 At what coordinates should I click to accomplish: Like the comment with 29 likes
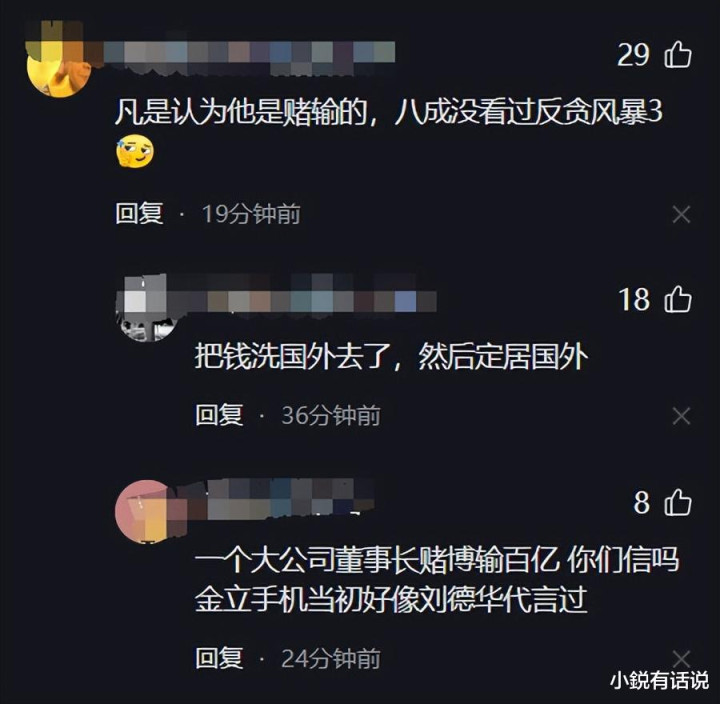[678, 55]
